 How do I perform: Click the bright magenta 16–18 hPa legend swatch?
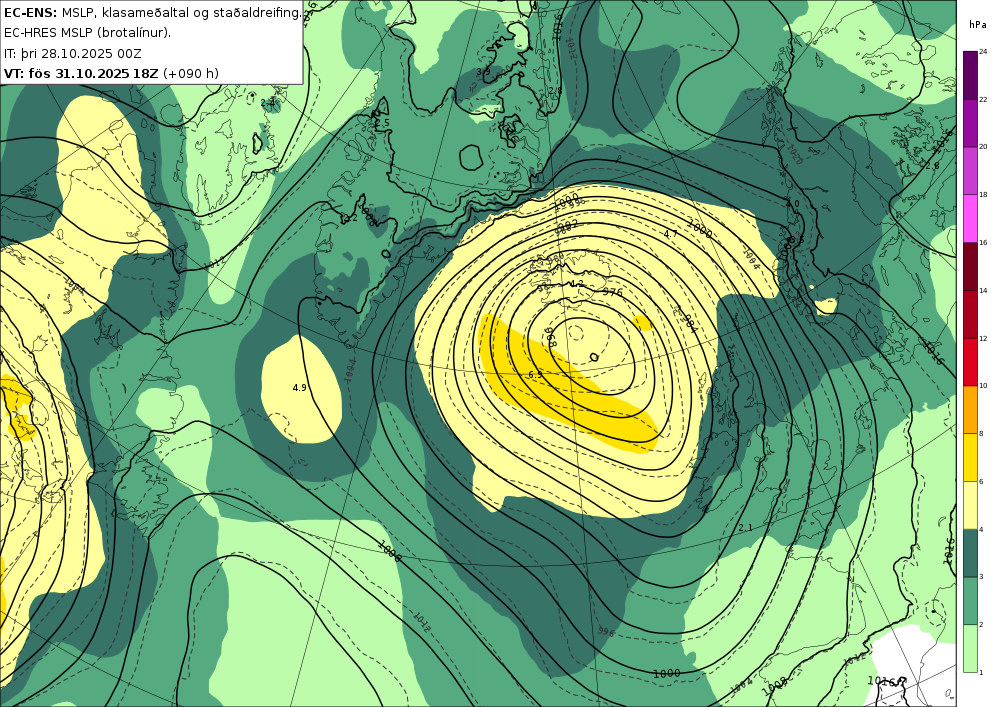(x=970, y=219)
